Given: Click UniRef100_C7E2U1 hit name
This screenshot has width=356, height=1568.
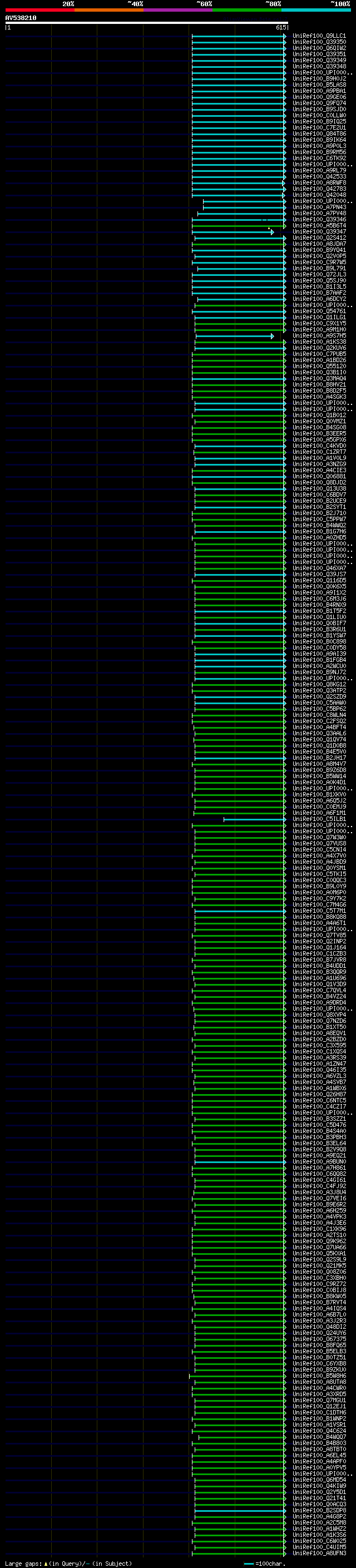Looking at the screenshot, I should (319, 128).
